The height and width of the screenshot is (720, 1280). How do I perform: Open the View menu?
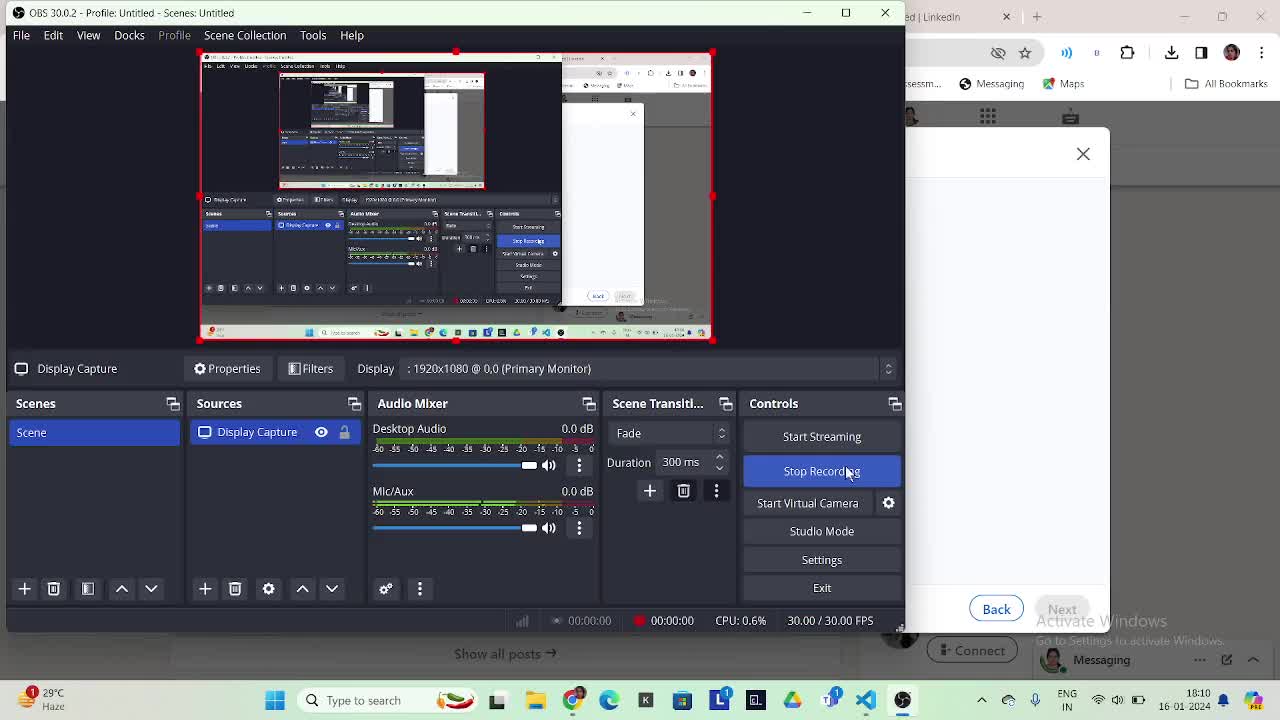(88, 35)
